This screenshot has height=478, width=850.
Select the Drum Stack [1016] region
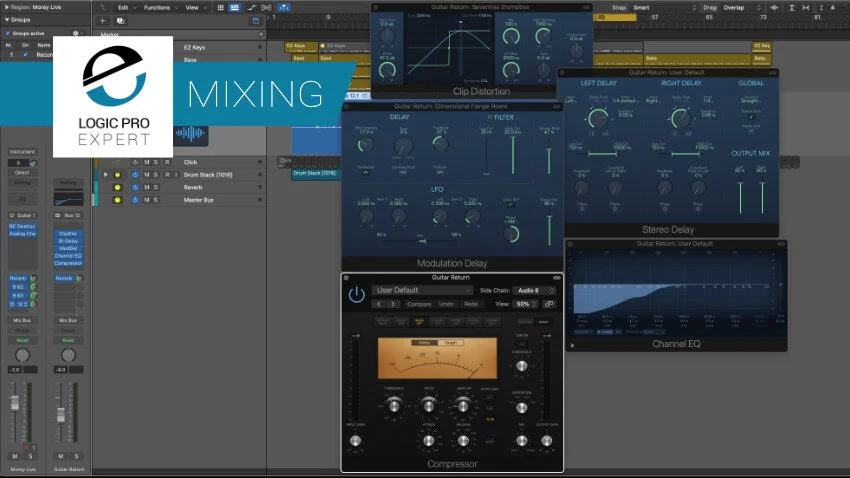pos(314,174)
